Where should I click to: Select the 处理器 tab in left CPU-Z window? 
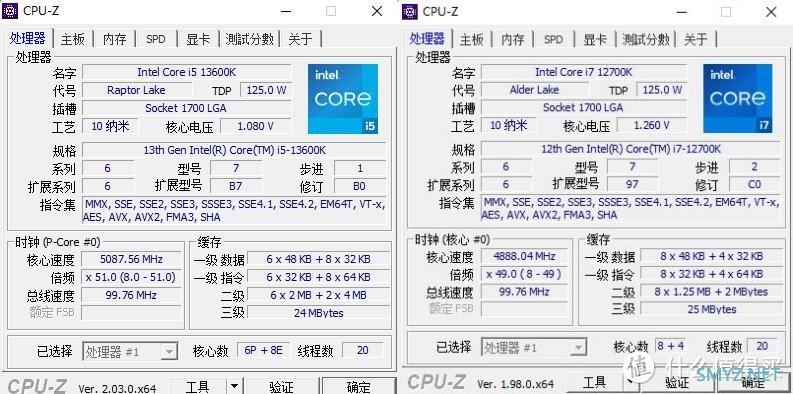tap(28, 38)
